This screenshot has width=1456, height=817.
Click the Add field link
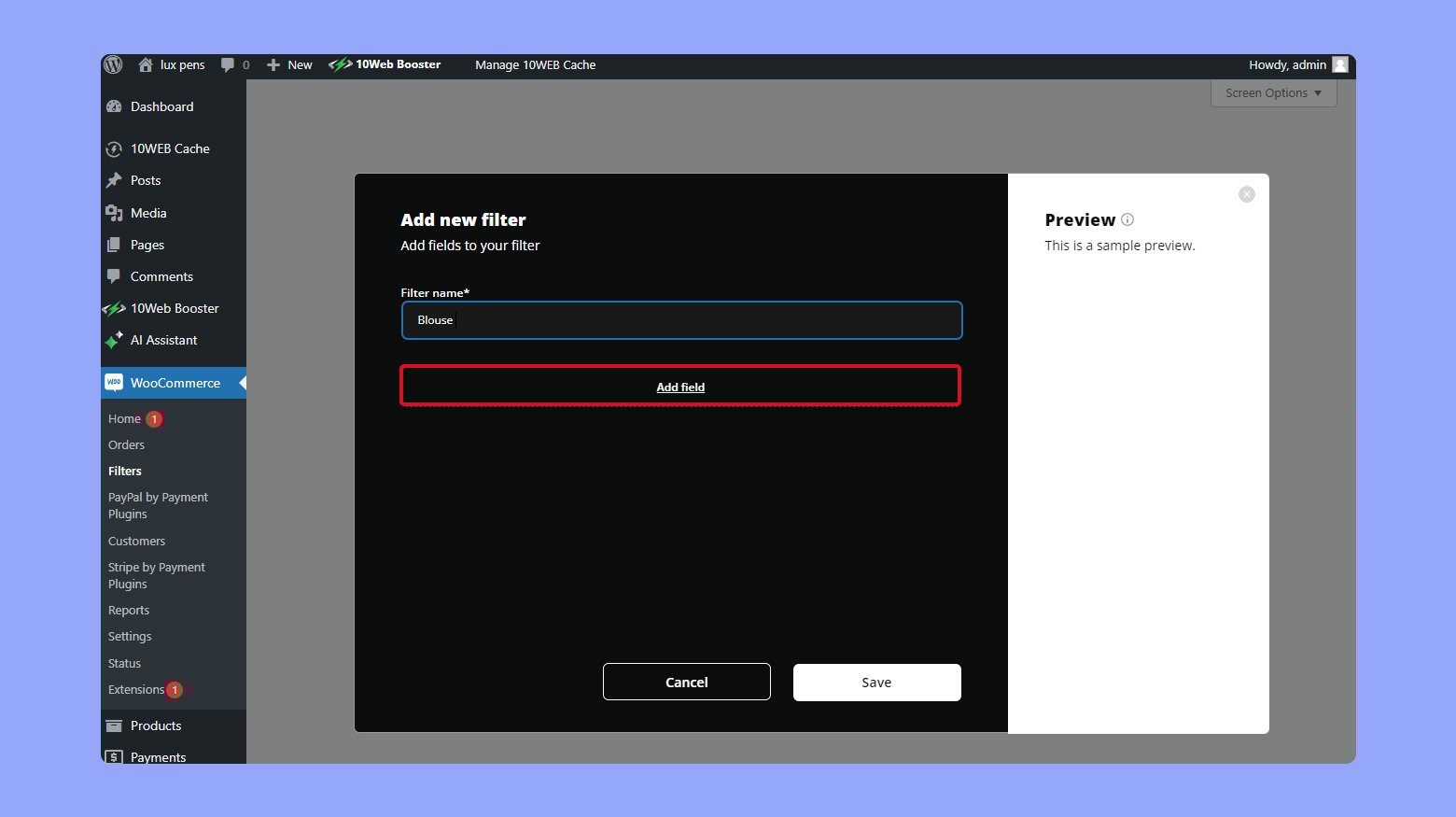tap(680, 387)
